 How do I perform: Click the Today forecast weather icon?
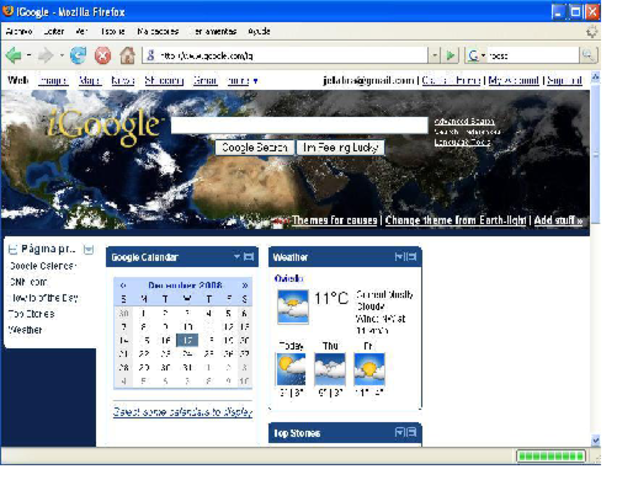pyautogui.click(x=291, y=369)
